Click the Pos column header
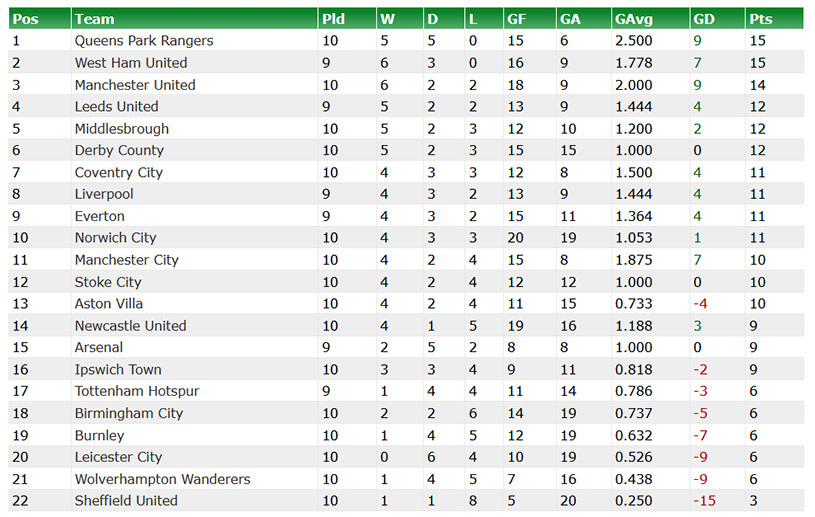This screenshot has height=517, width=815. pyautogui.click(x=25, y=19)
